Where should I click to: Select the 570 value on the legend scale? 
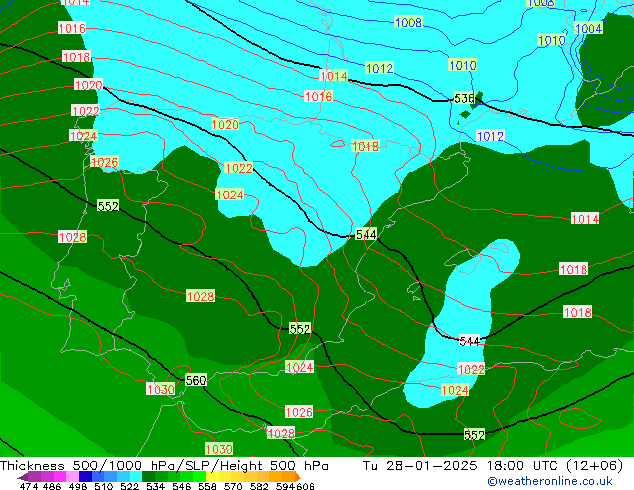click(x=233, y=486)
